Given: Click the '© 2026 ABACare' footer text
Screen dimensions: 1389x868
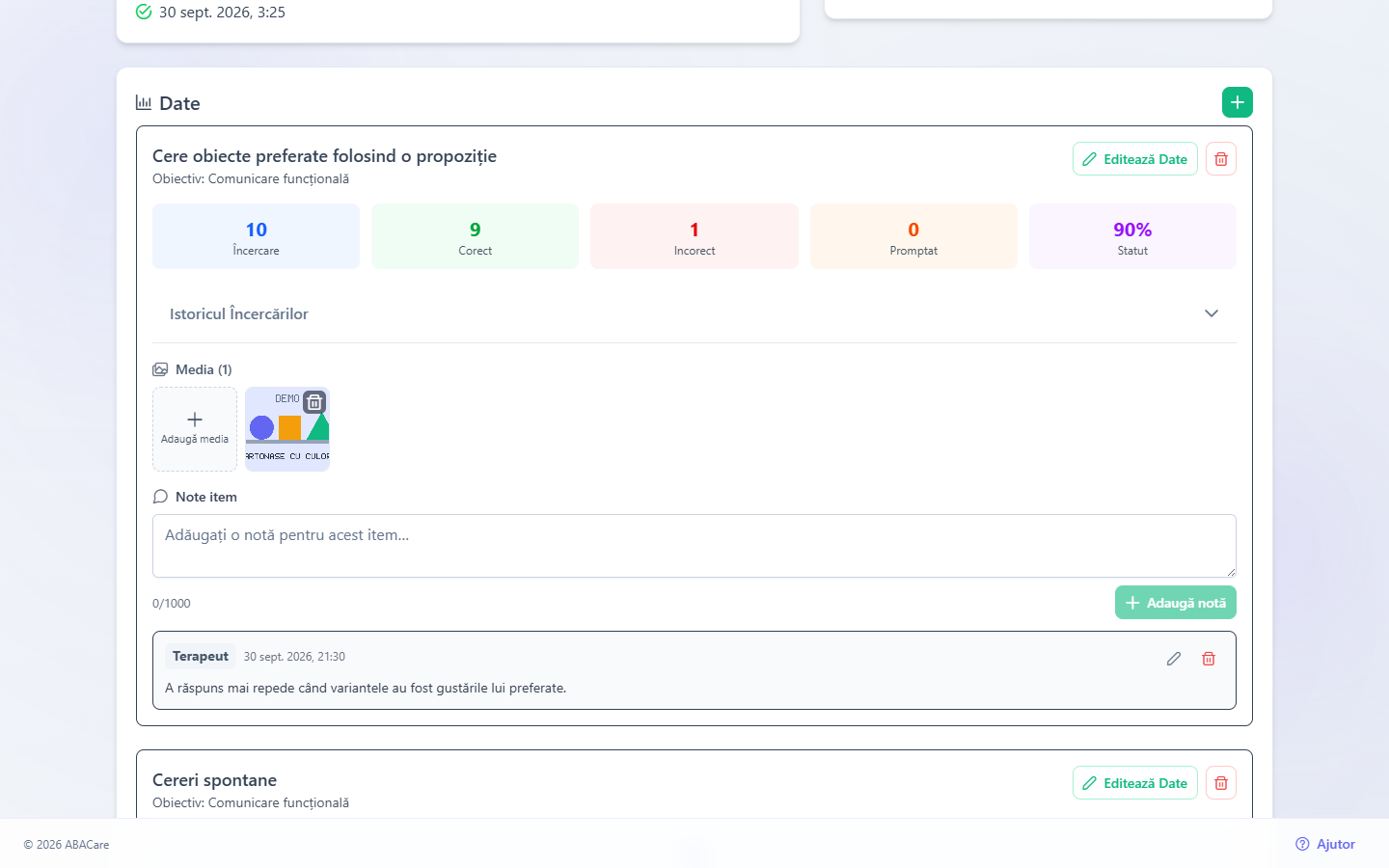Looking at the screenshot, I should [67, 845].
